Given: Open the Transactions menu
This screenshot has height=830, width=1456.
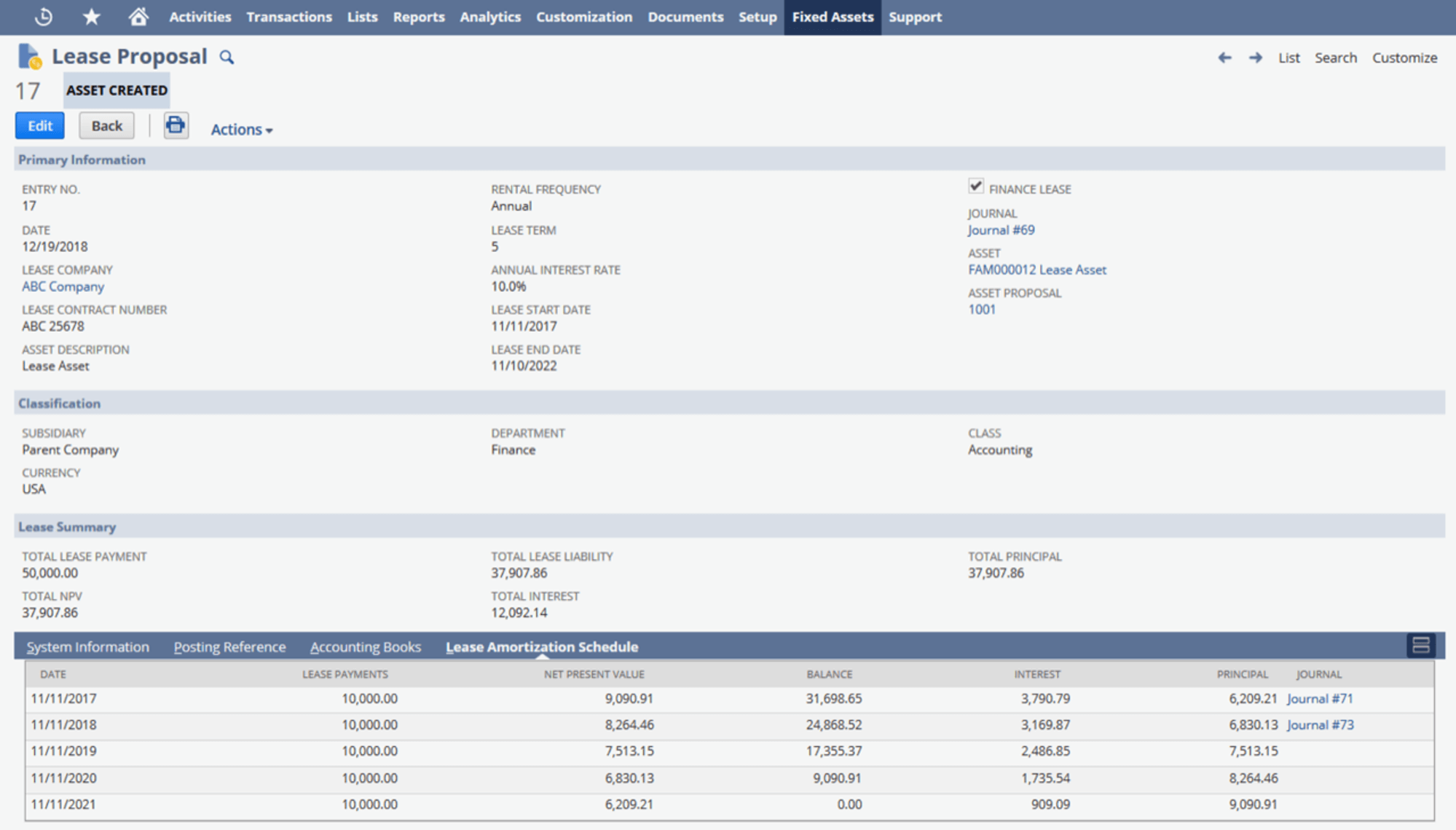Looking at the screenshot, I should (x=288, y=17).
